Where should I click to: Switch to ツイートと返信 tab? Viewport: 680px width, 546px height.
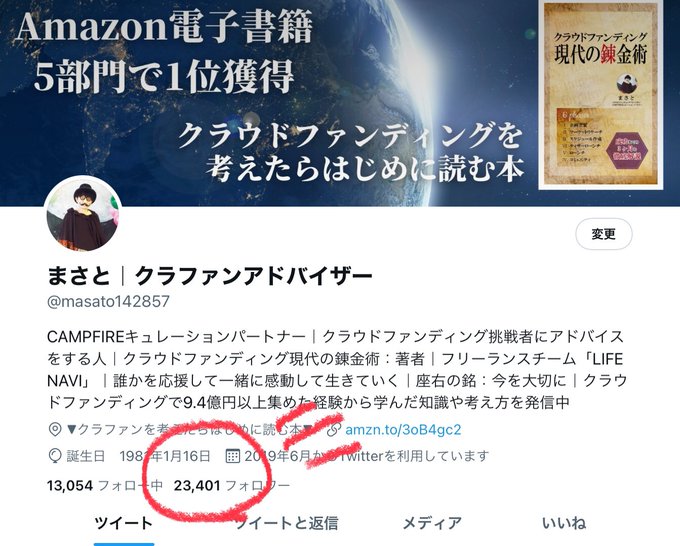click(286, 523)
